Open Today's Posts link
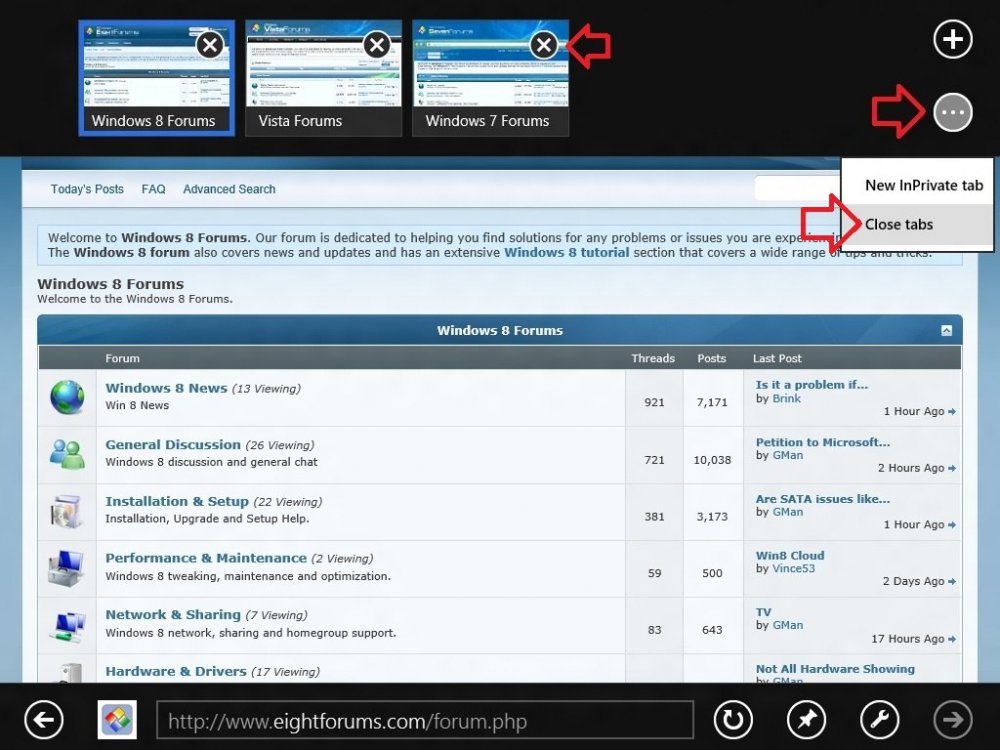The height and width of the screenshot is (750, 1000). [87, 189]
